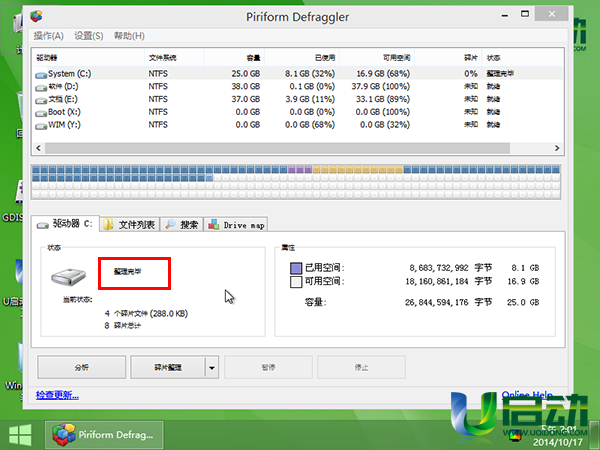This screenshot has height=450, width=600.
Task: Click the magnifier icon on 搜索 tab
Action: click(170, 225)
